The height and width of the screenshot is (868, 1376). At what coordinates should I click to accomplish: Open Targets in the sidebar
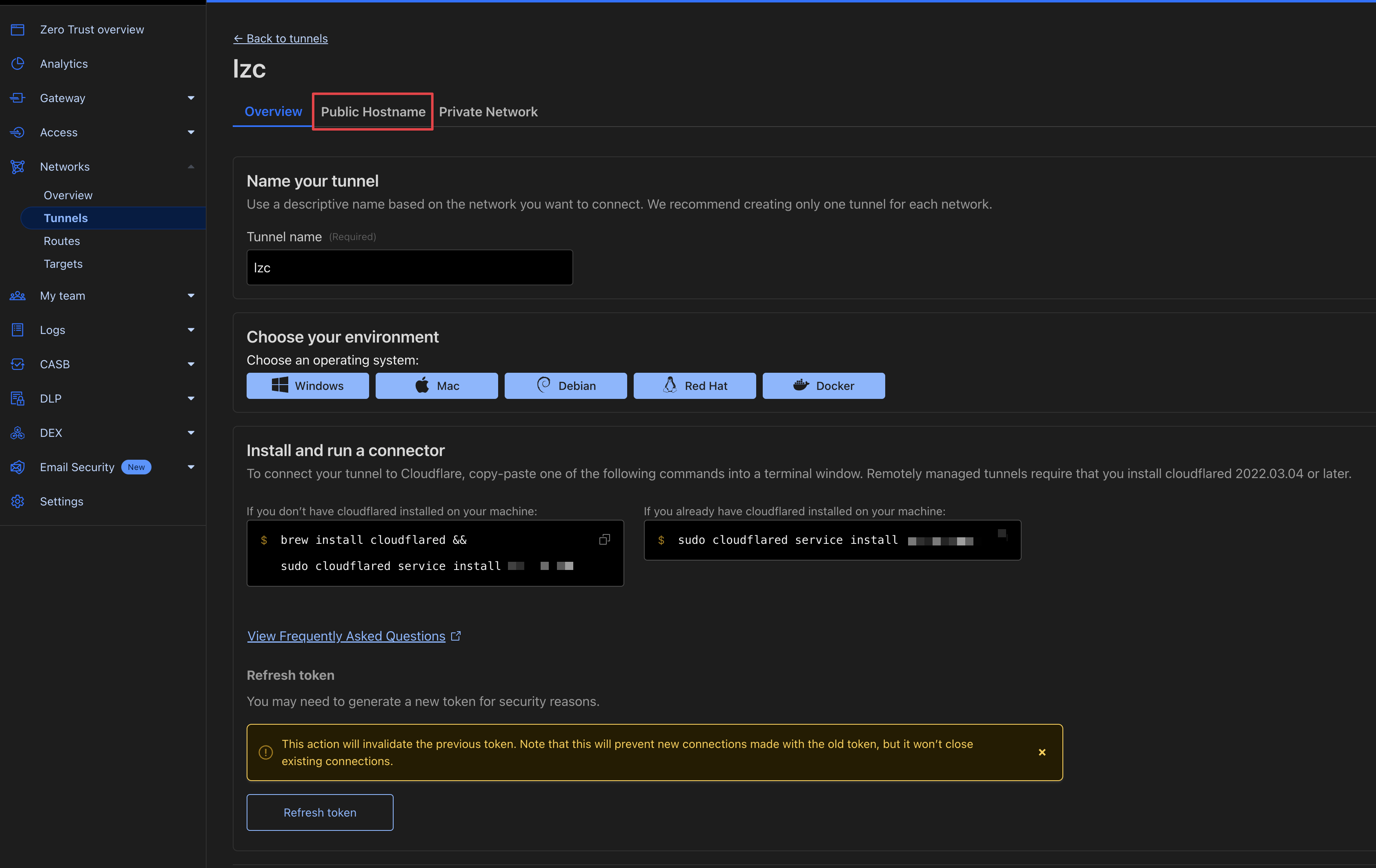(x=63, y=264)
